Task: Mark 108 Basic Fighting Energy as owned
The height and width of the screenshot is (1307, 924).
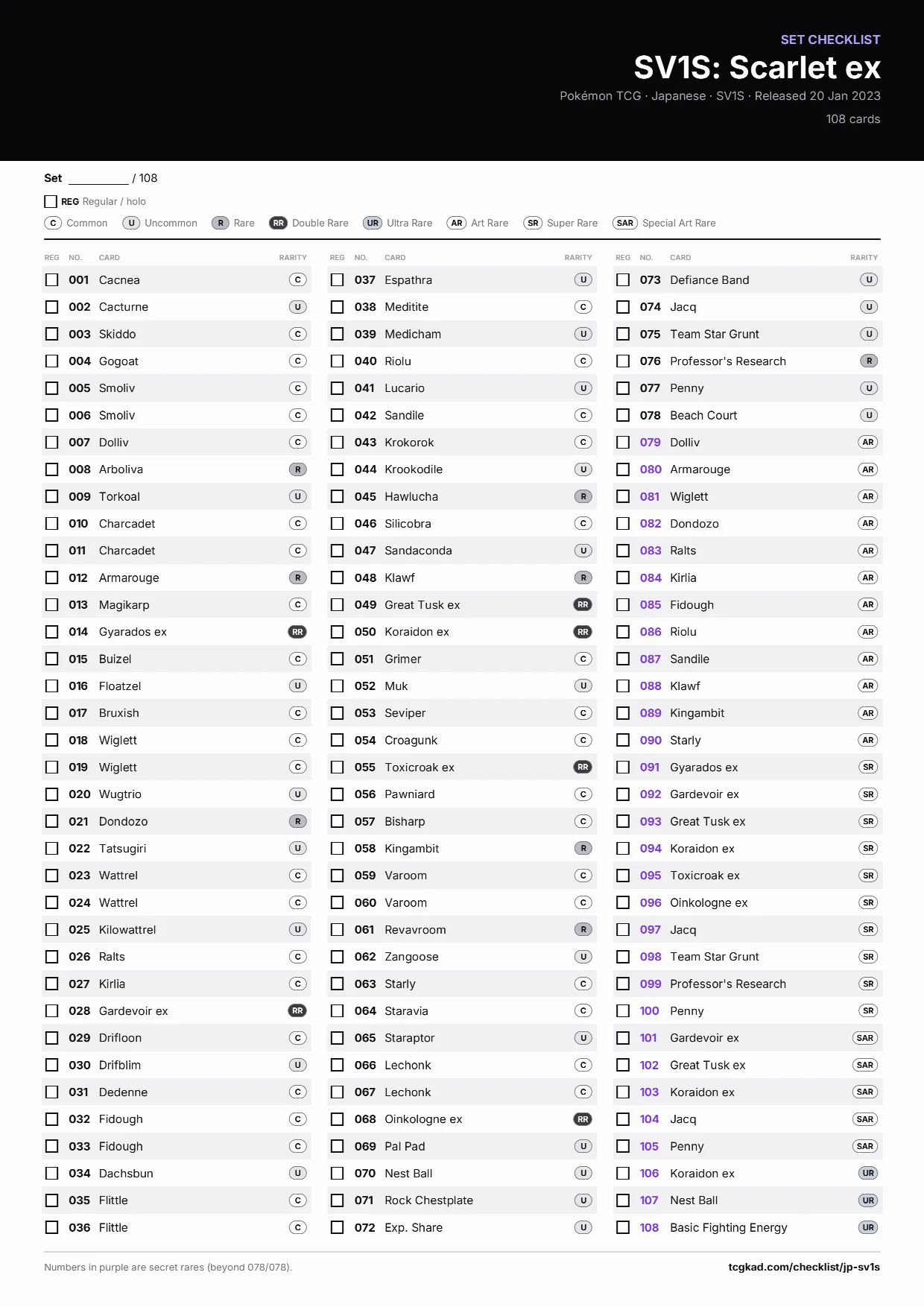Action: (623, 1227)
